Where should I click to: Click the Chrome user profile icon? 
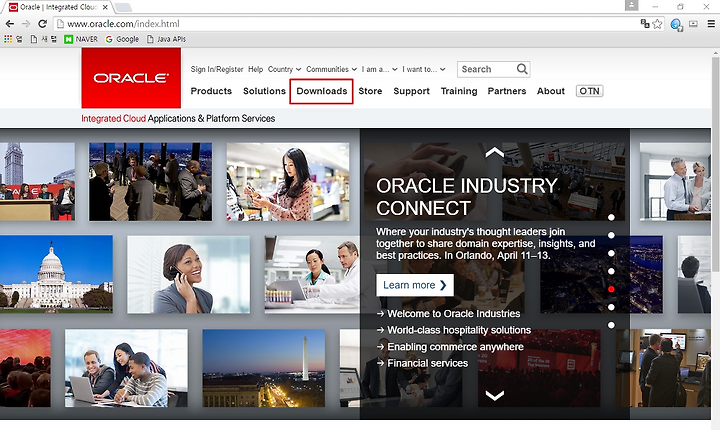(x=631, y=6)
